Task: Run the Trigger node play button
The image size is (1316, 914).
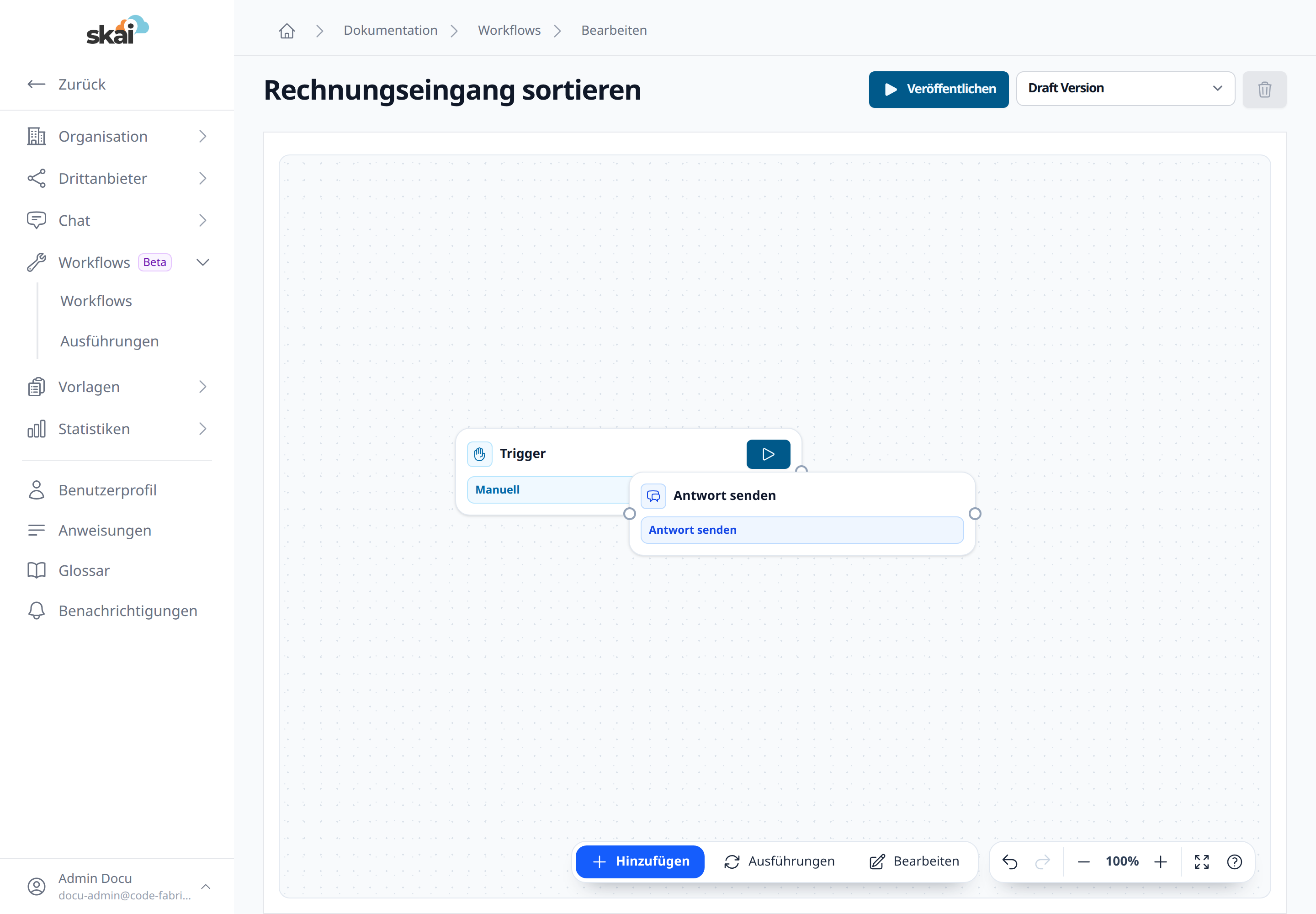Action: pyautogui.click(x=769, y=454)
